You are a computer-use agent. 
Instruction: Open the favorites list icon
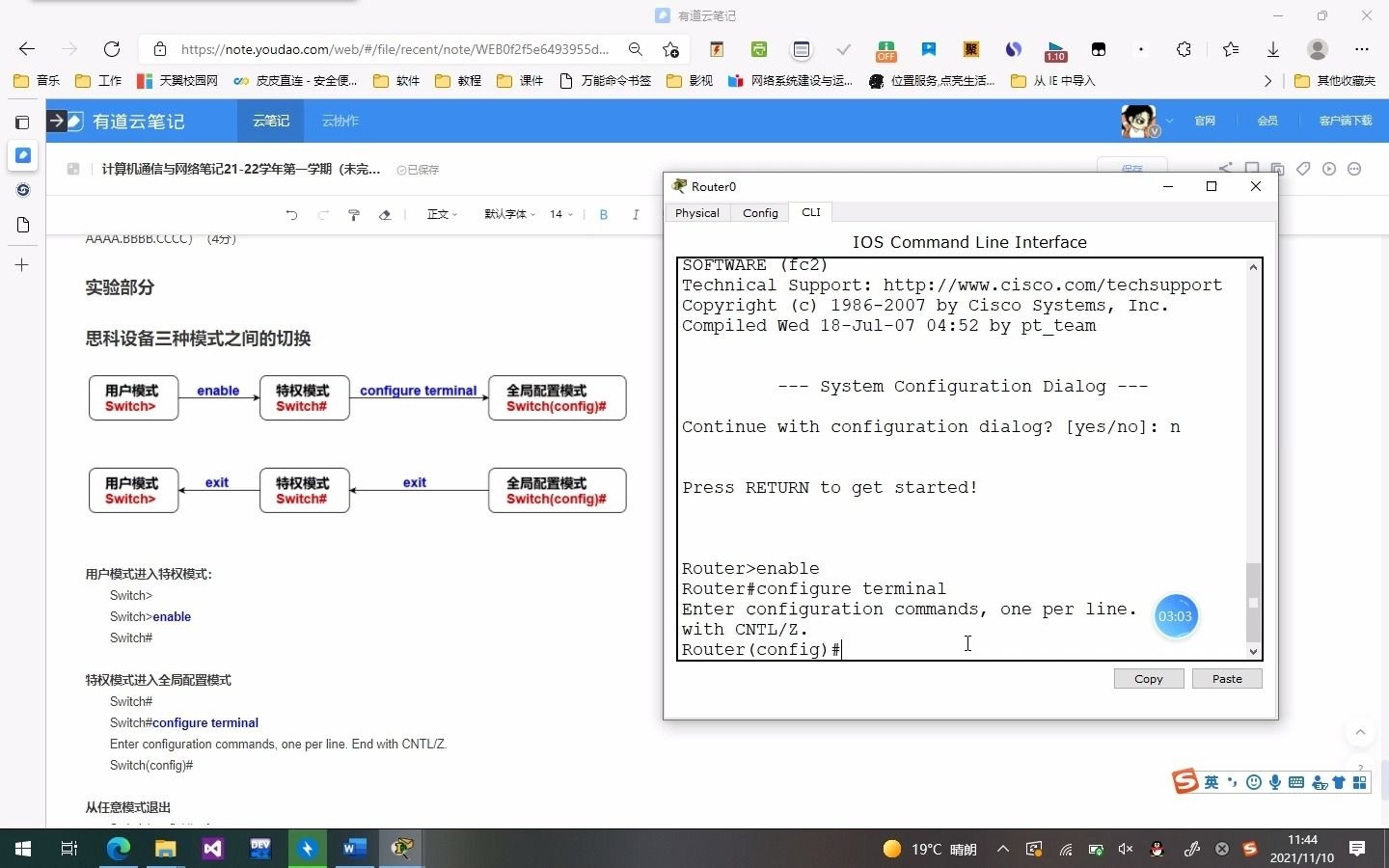(x=1231, y=49)
